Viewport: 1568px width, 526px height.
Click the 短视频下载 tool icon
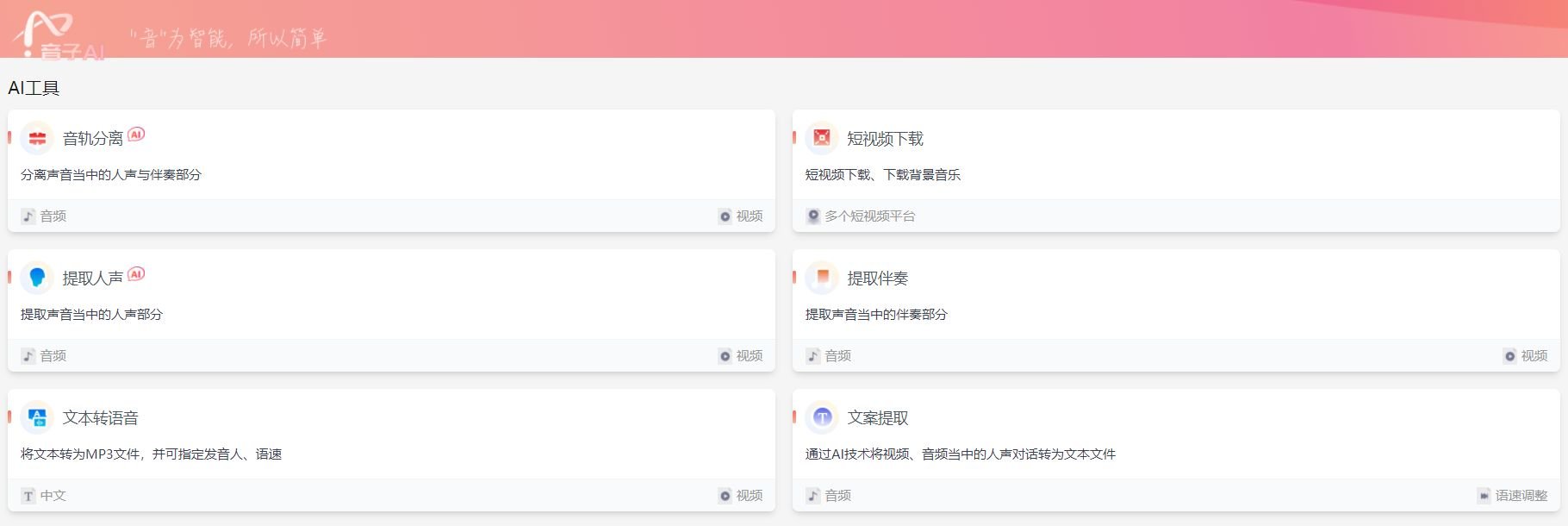(x=821, y=137)
